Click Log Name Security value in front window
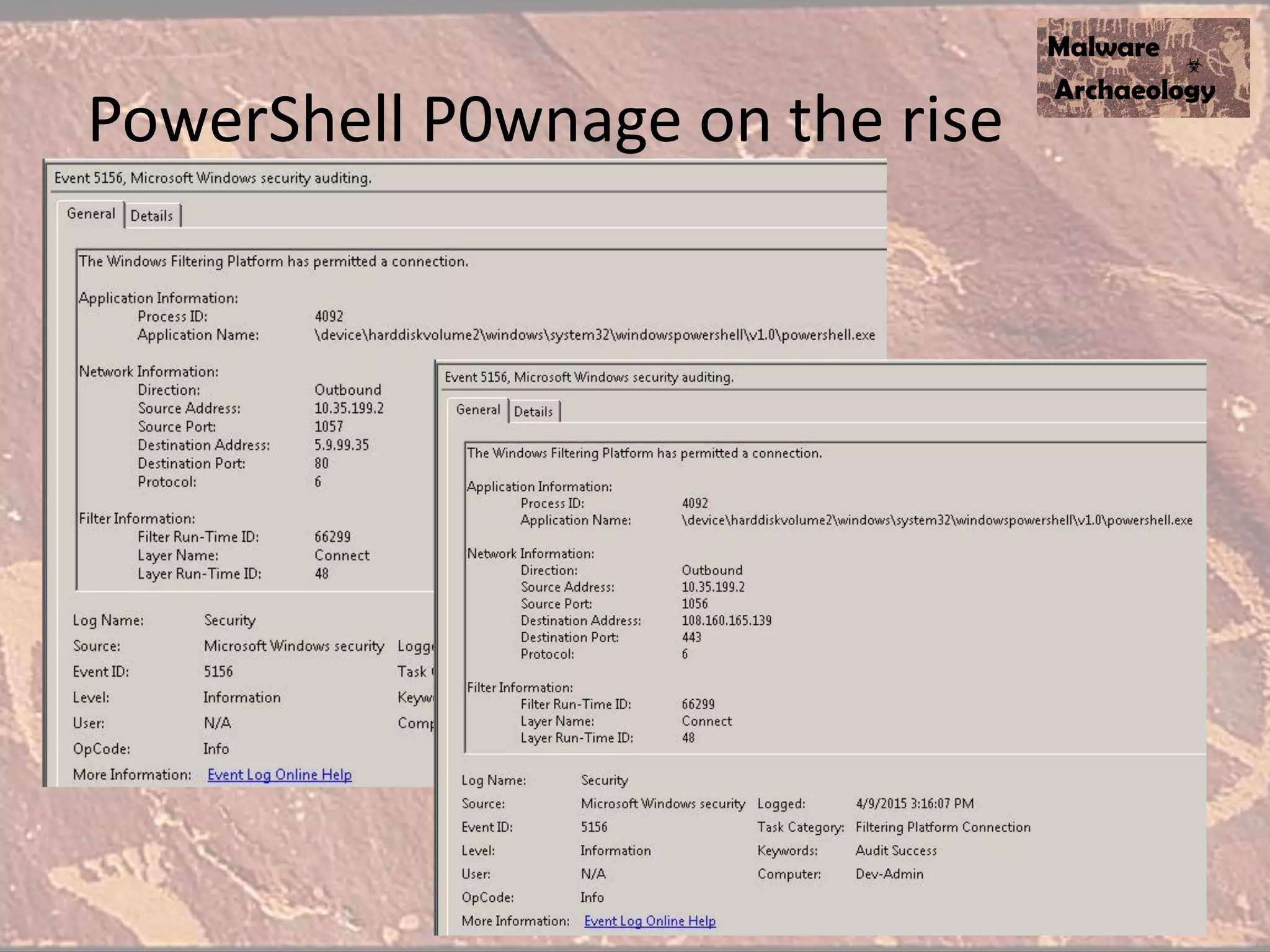This screenshot has width=1270, height=952. tap(605, 780)
